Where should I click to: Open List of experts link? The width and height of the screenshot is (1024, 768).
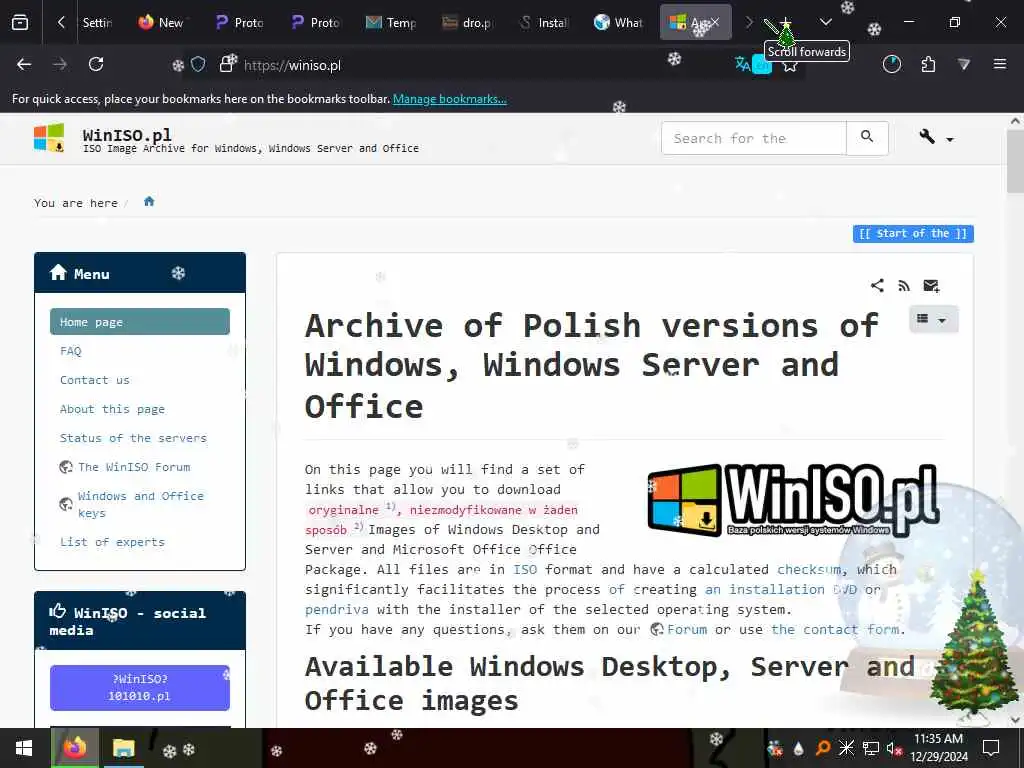tap(112, 542)
